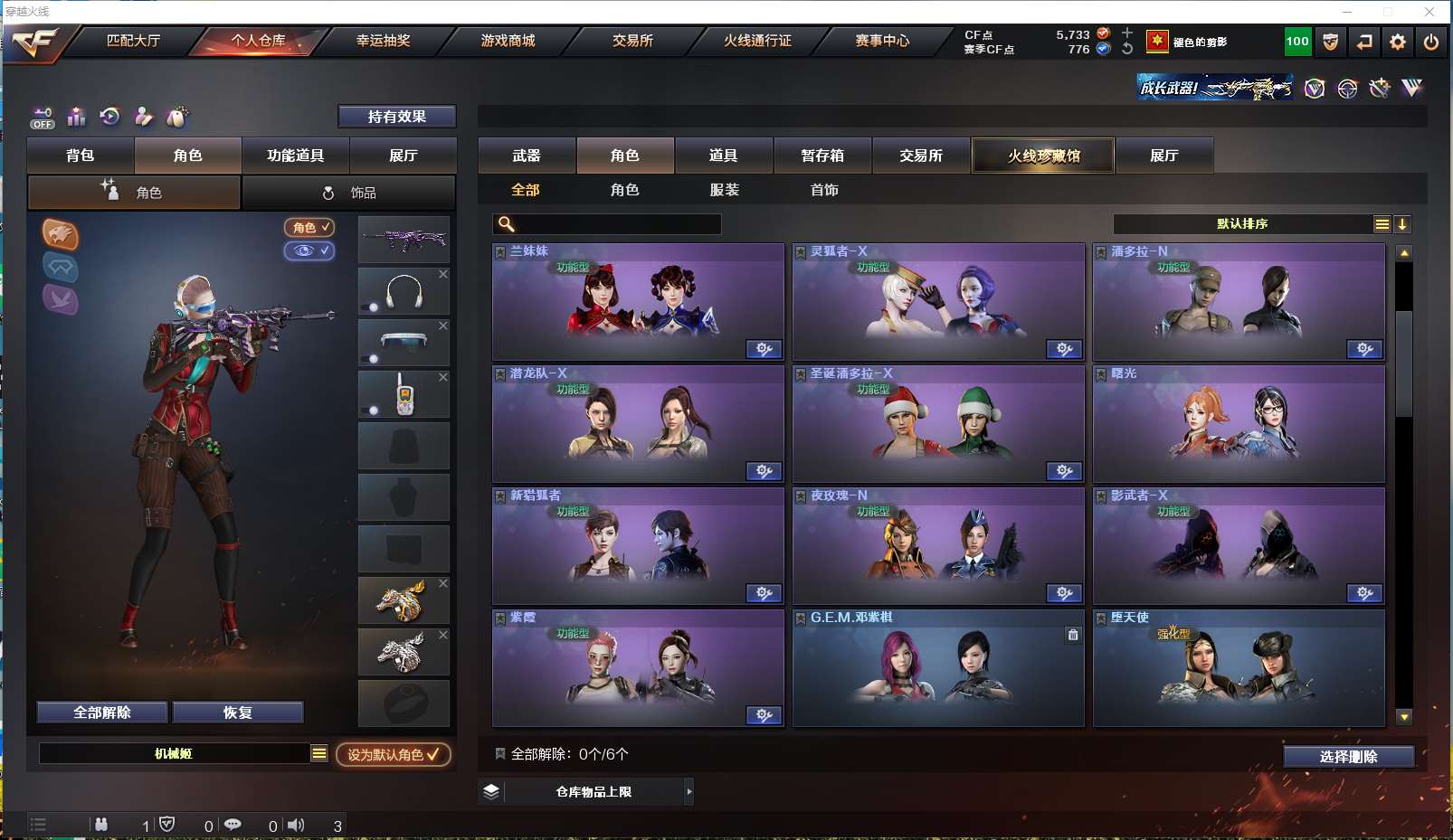This screenshot has height=840, width=1453.
Task: Click trash icon on G.E.M.邓紫棋 card
Action: pos(1073,635)
